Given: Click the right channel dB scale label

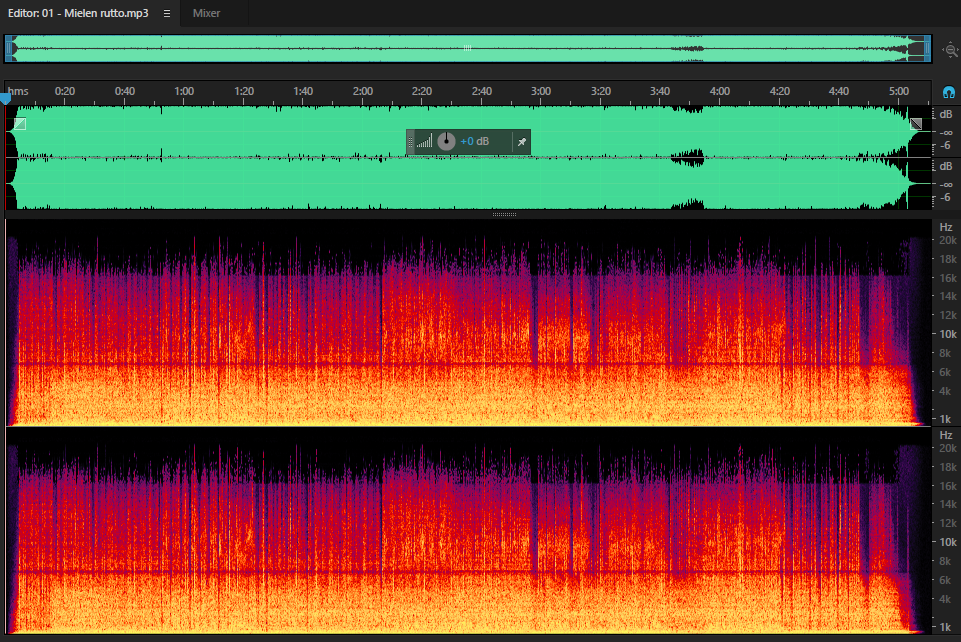Looking at the screenshot, I should [x=946, y=167].
